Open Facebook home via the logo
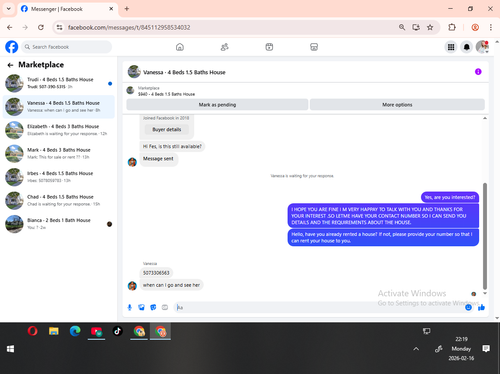 tap(12, 47)
